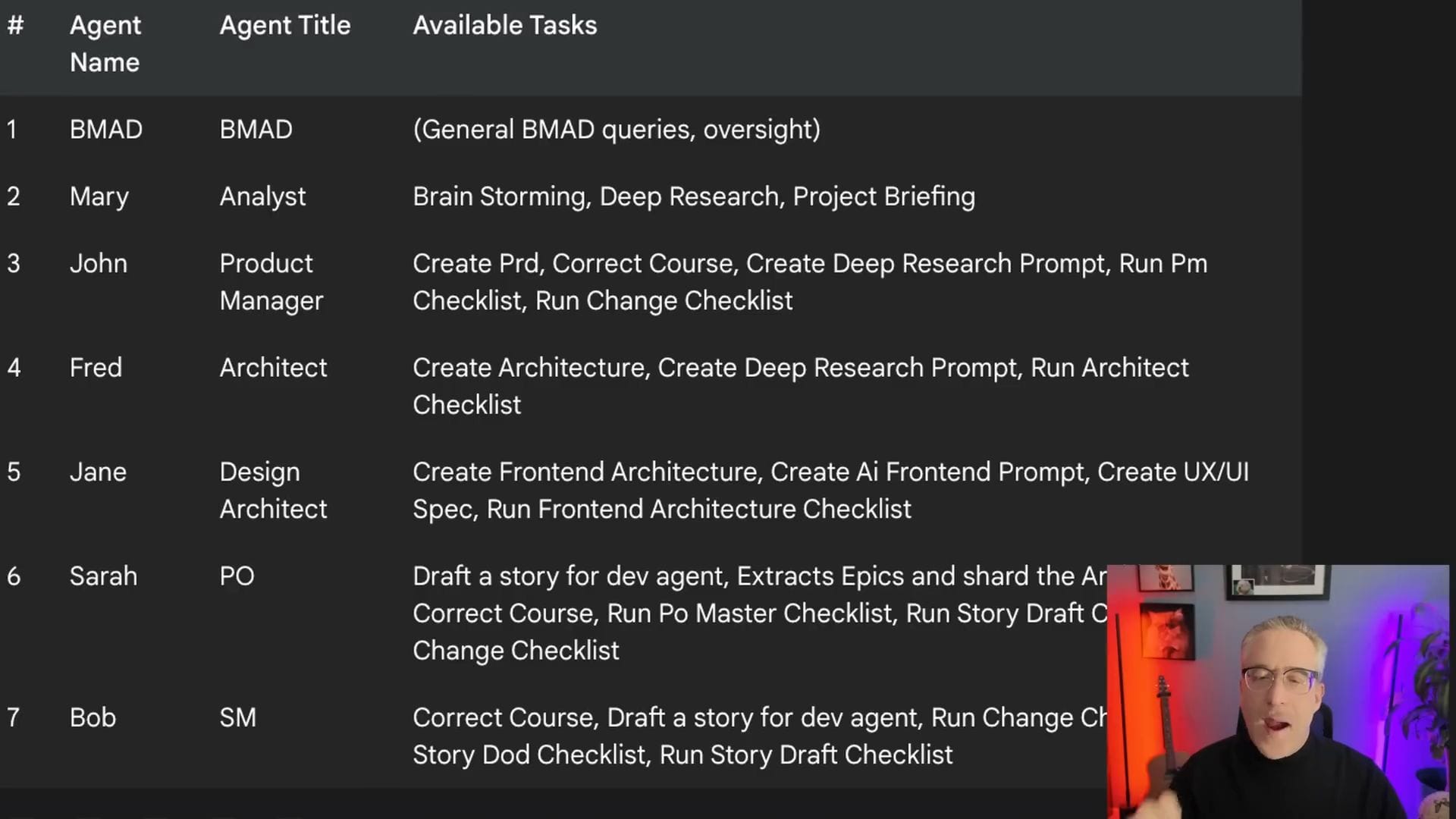This screenshot has width=1456, height=819.
Task: Select the agent name Fred
Action: click(96, 368)
